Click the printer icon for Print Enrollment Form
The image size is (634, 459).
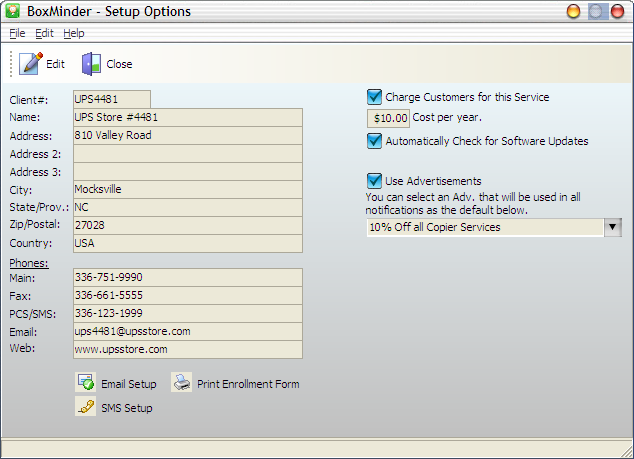coord(182,382)
